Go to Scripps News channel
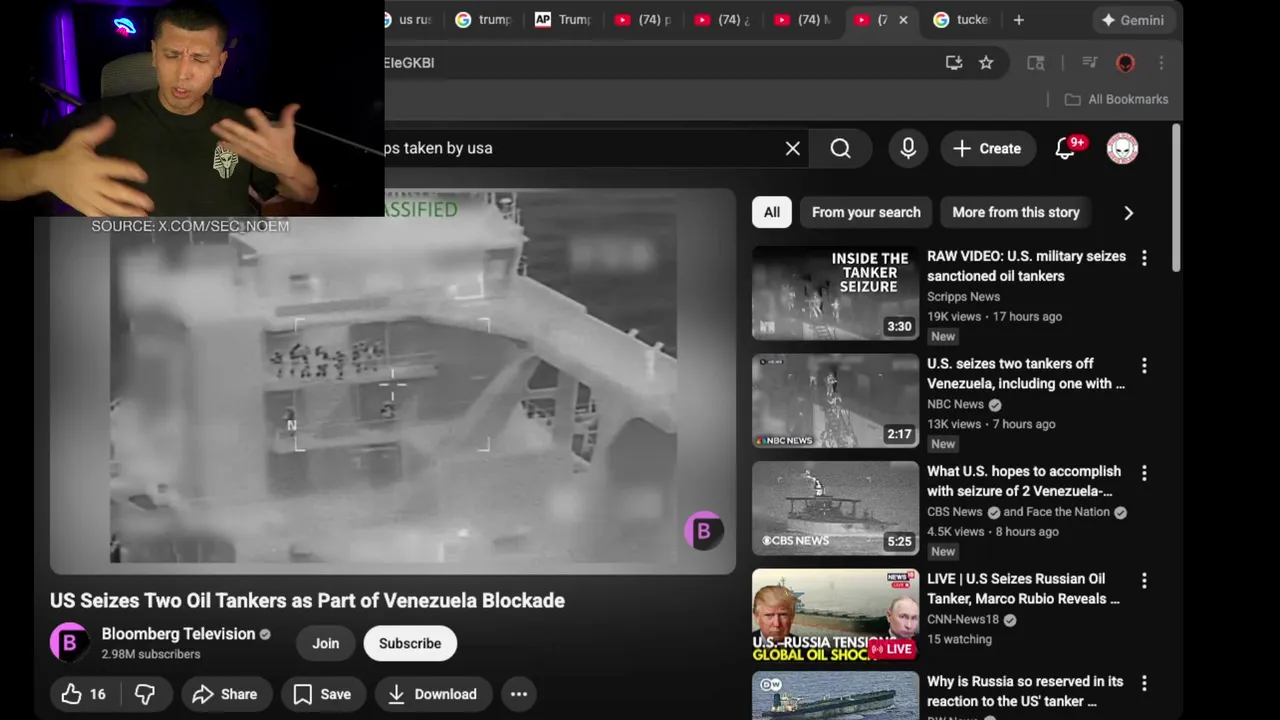 click(963, 297)
